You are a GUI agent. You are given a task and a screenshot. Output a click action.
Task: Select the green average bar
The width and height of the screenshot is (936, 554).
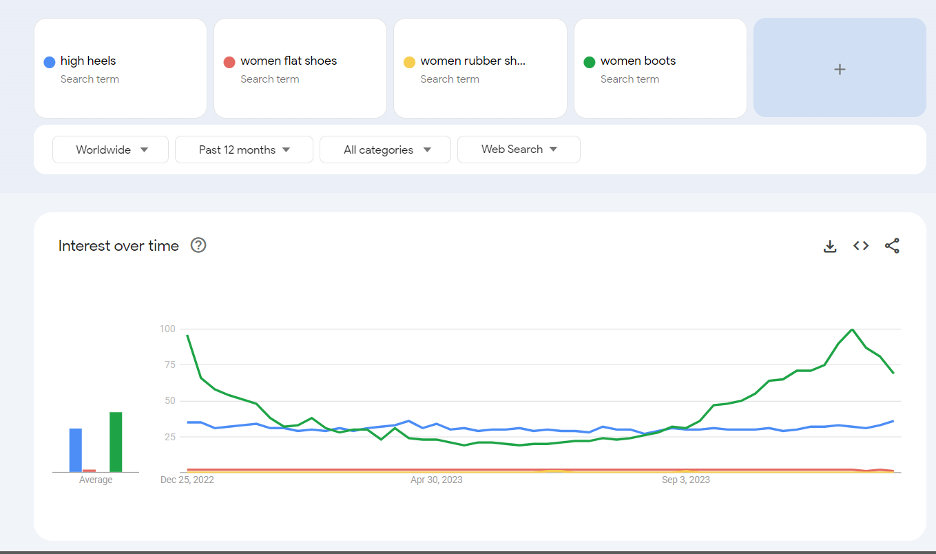point(116,442)
